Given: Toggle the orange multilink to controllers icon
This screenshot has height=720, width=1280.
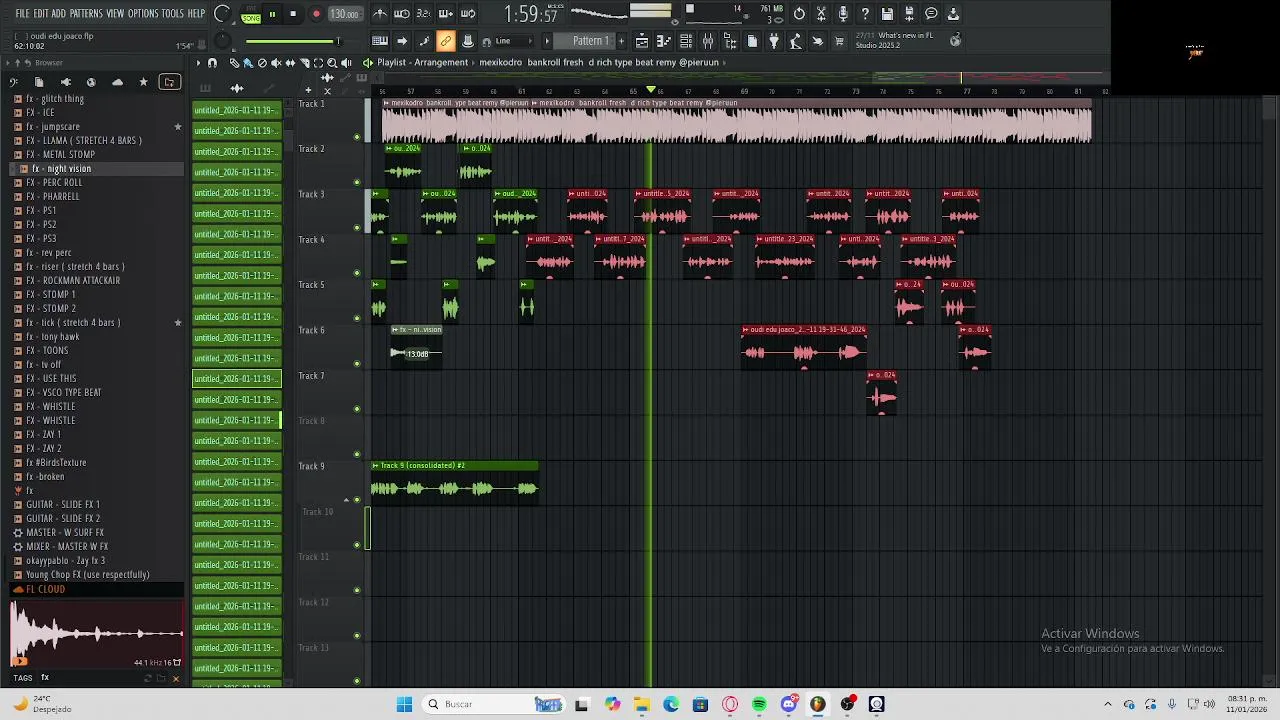Looking at the screenshot, I should point(446,41).
